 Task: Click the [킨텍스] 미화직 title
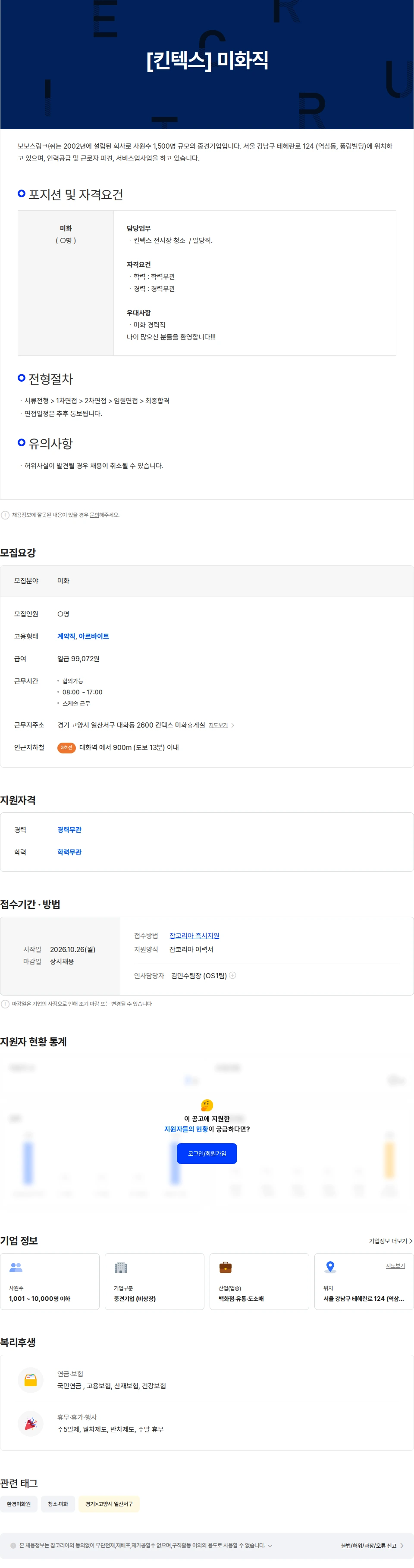pyautogui.click(x=207, y=59)
